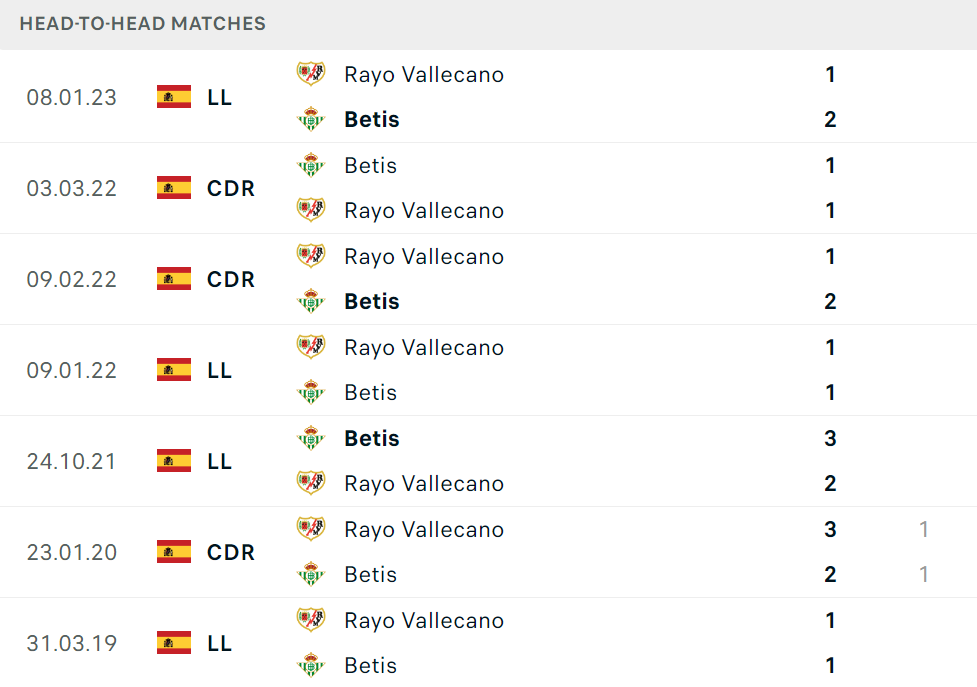Select the CDR label for 09.02.22 match
This screenshot has height=687, width=977.
click(x=231, y=279)
